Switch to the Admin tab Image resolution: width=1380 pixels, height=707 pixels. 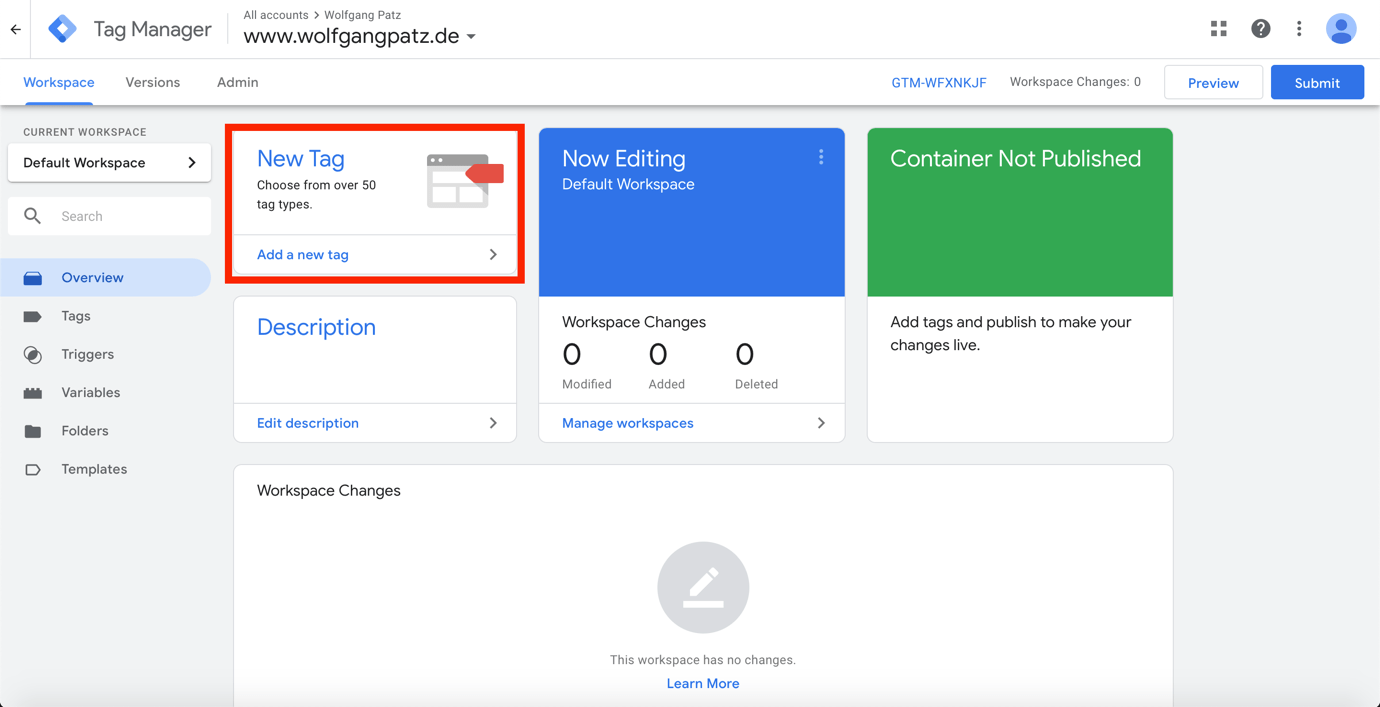(238, 83)
